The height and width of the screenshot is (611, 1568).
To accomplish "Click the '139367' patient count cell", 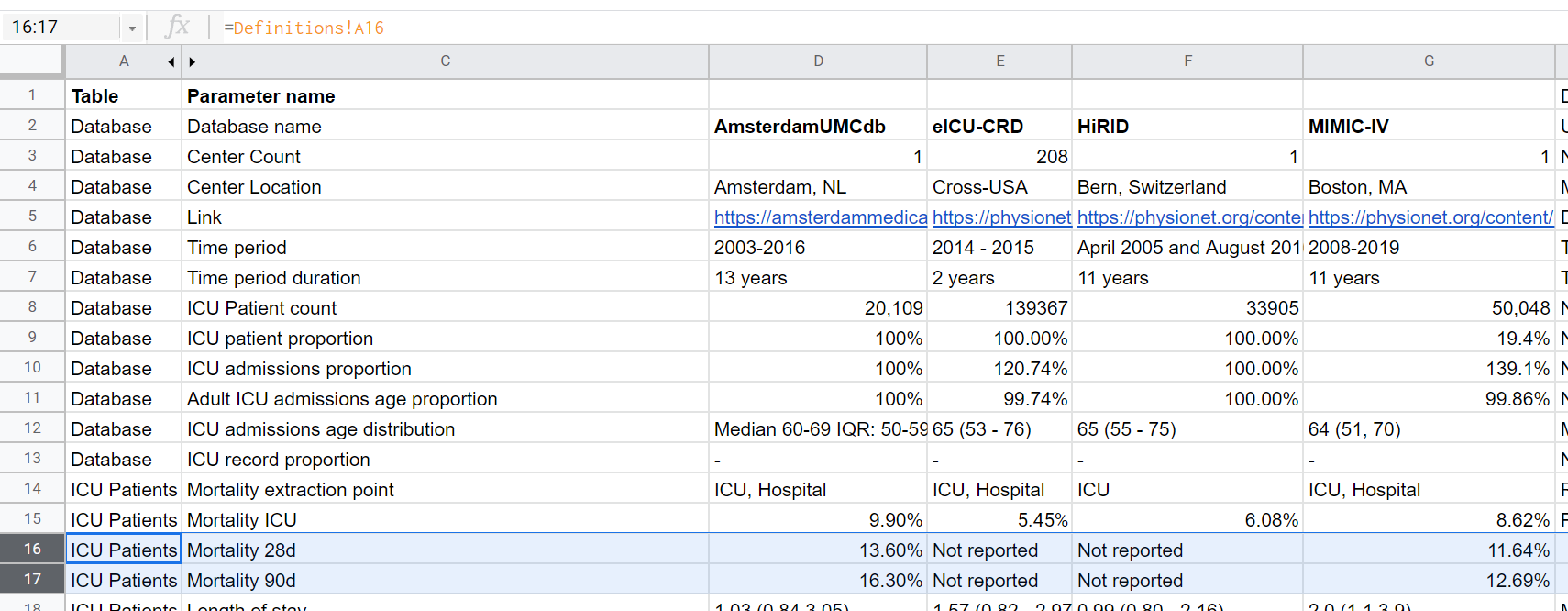I will (999, 307).
